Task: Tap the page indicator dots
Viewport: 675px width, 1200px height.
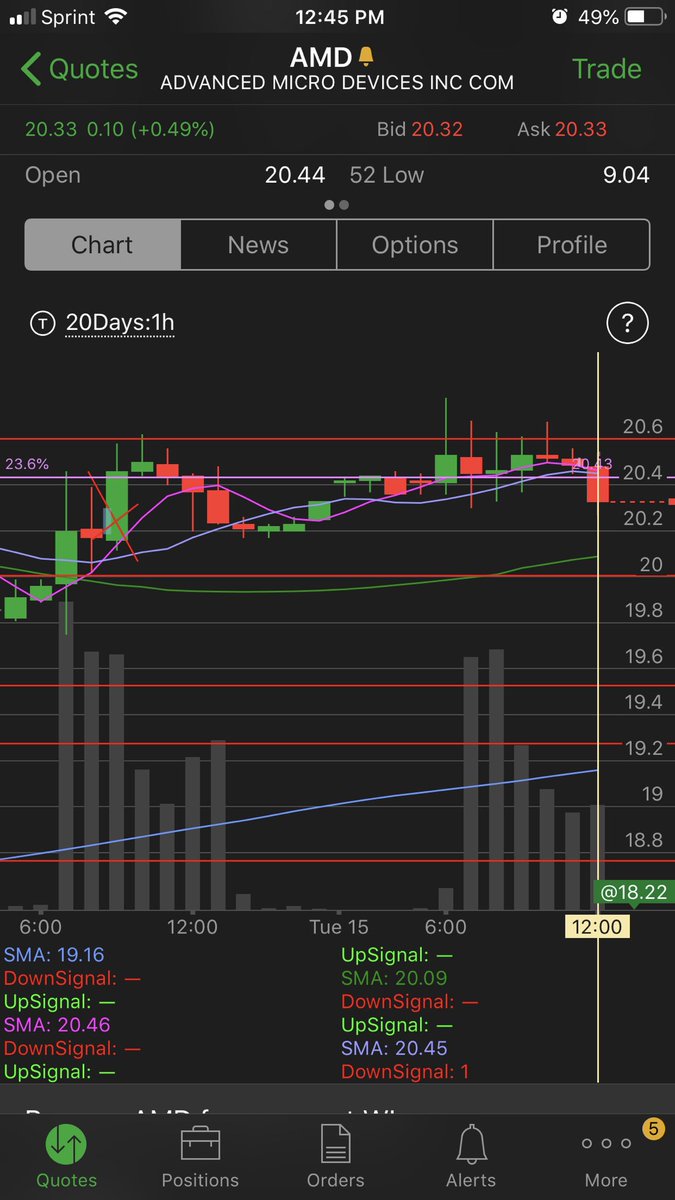Action: point(337,204)
